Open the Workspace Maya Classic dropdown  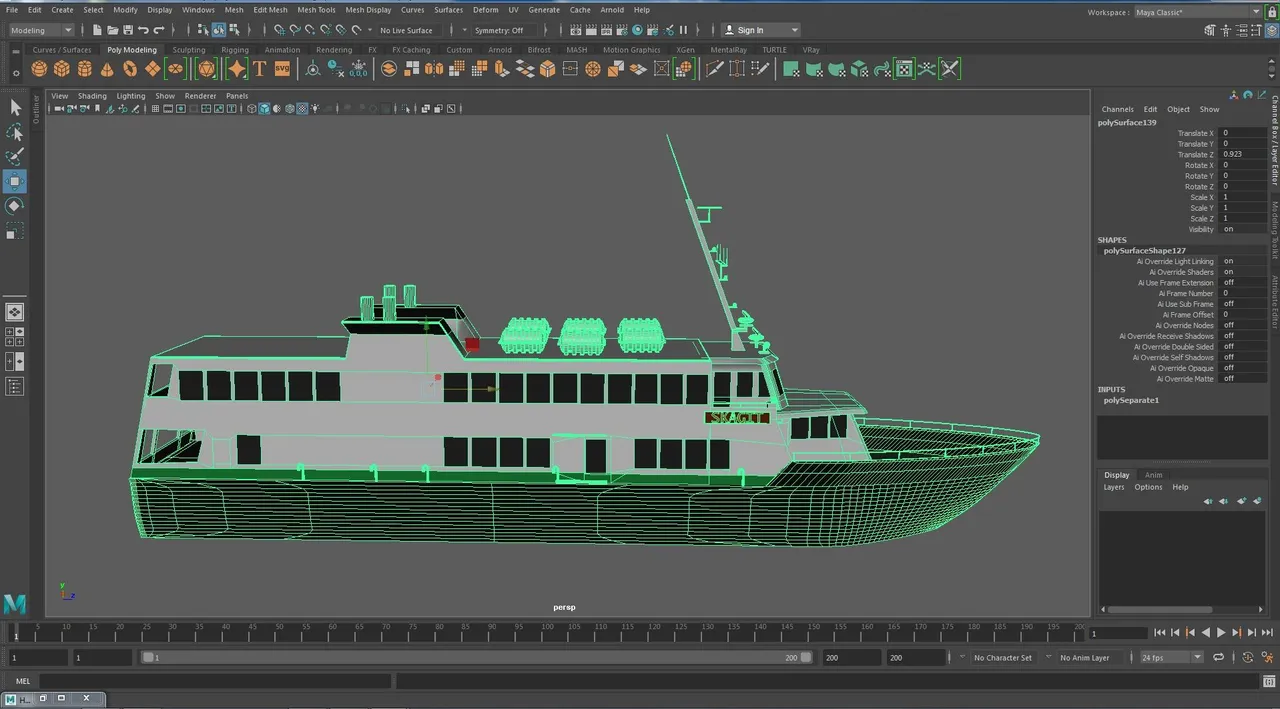[1198, 12]
